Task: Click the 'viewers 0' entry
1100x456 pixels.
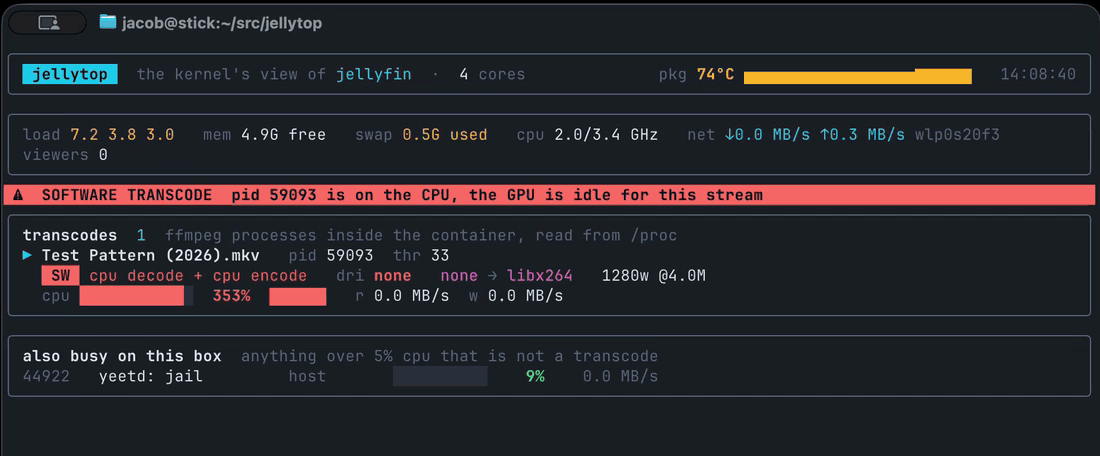Action: 65,154
